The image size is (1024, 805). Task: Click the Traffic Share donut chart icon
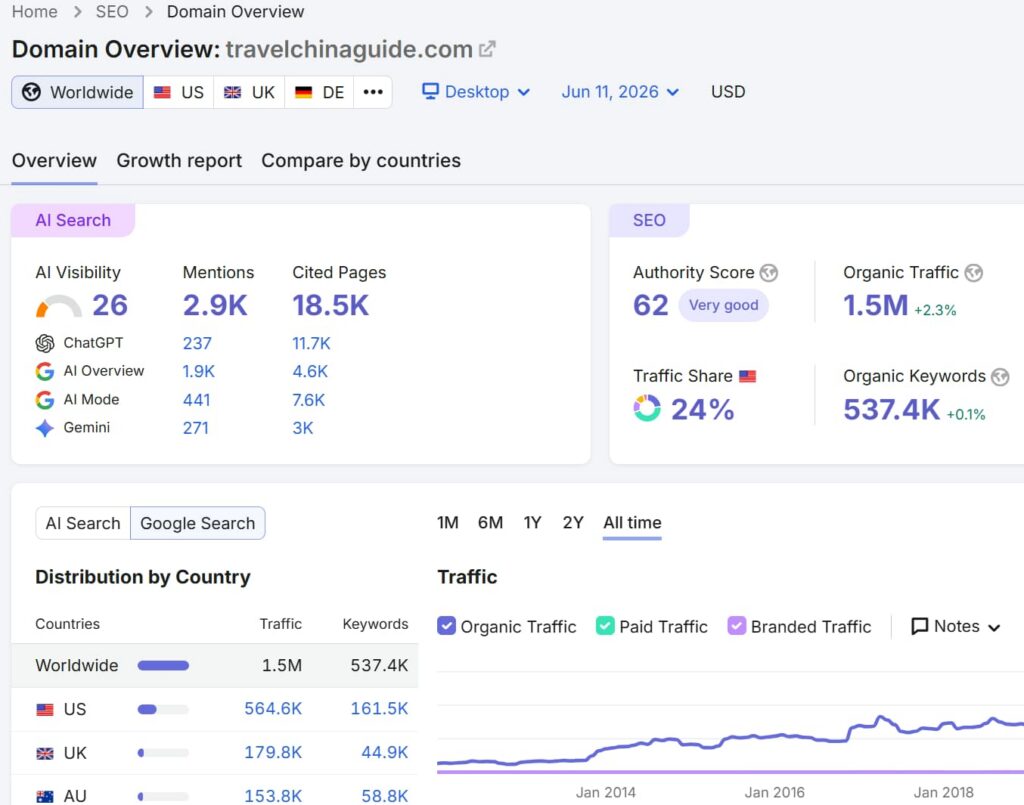tap(647, 408)
